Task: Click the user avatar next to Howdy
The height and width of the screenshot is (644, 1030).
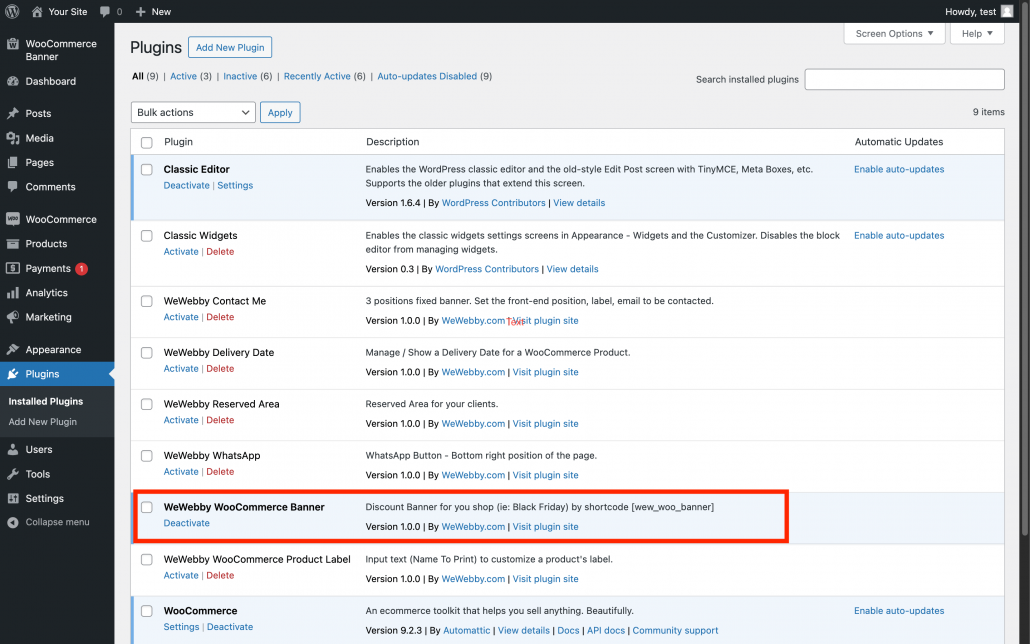Action: tap(1007, 11)
